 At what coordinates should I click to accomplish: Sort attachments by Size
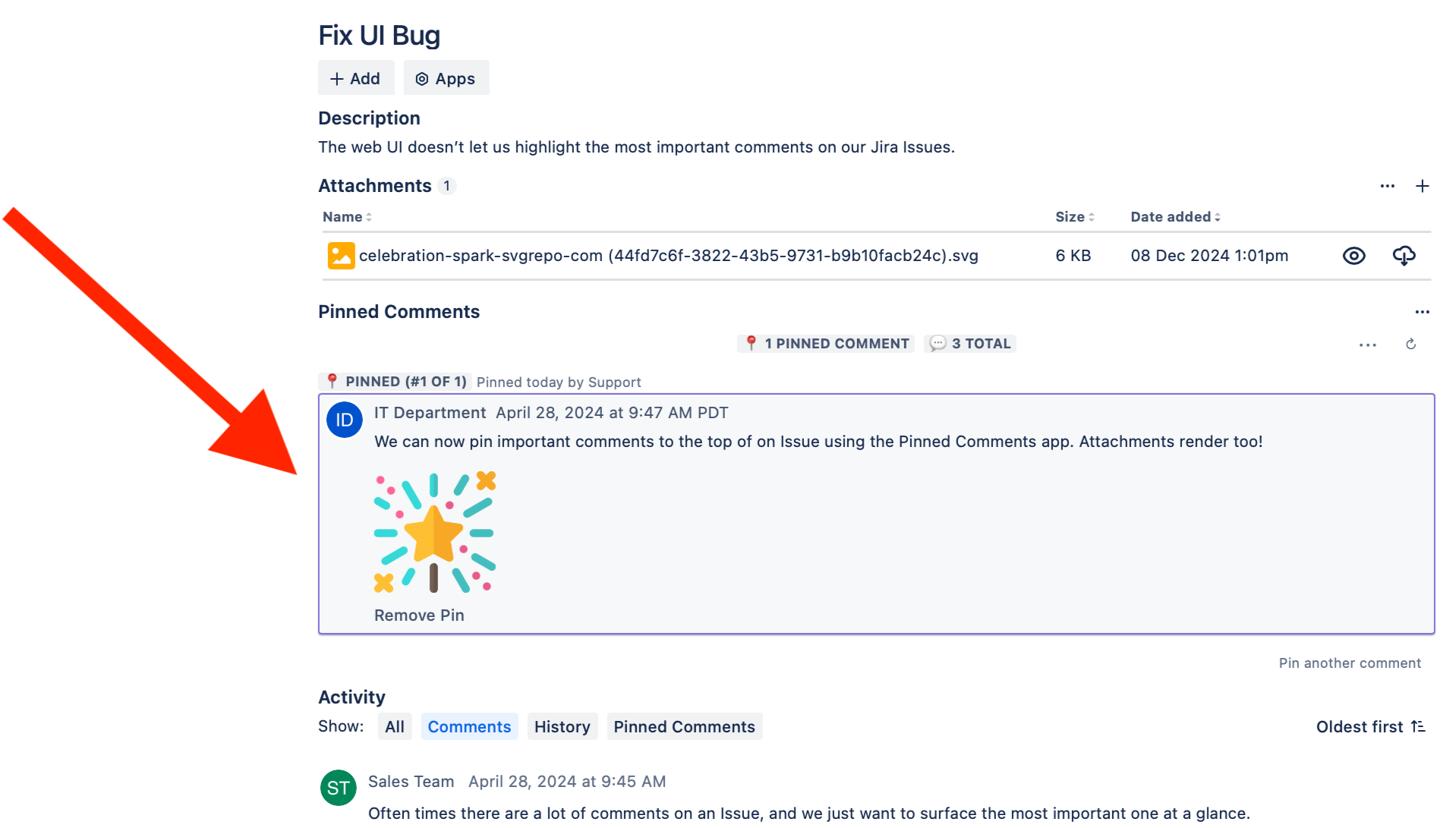click(1074, 216)
